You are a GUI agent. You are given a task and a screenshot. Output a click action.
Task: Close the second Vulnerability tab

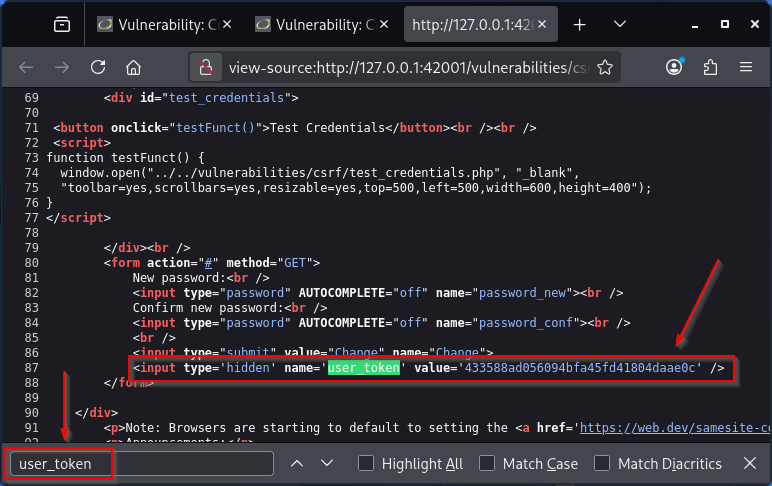[385, 24]
